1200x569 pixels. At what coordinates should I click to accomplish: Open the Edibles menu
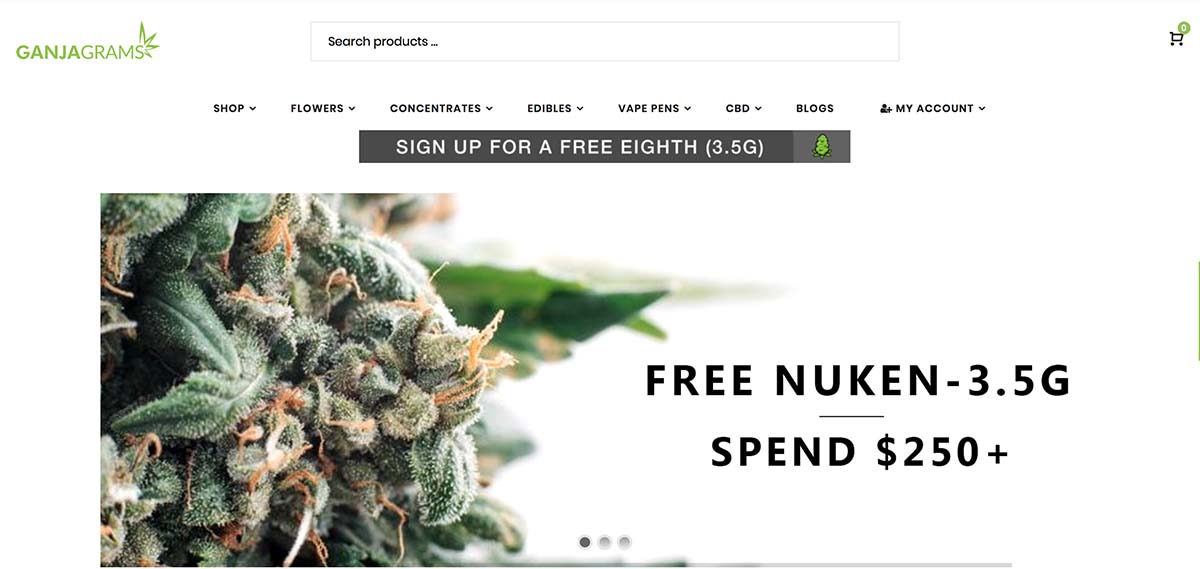[555, 108]
